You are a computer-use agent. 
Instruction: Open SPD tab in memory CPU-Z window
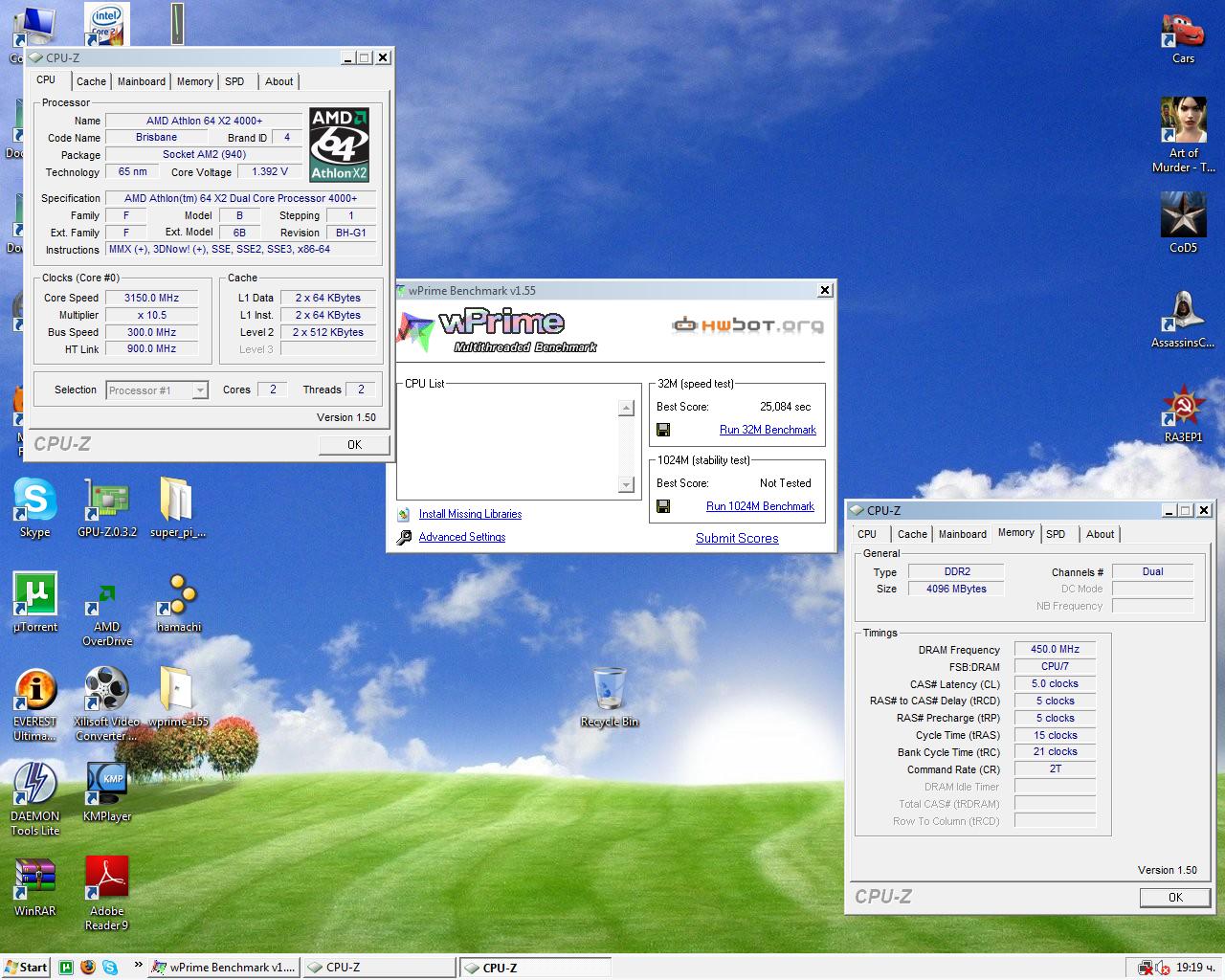pyautogui.click(x=1056, y=534)
